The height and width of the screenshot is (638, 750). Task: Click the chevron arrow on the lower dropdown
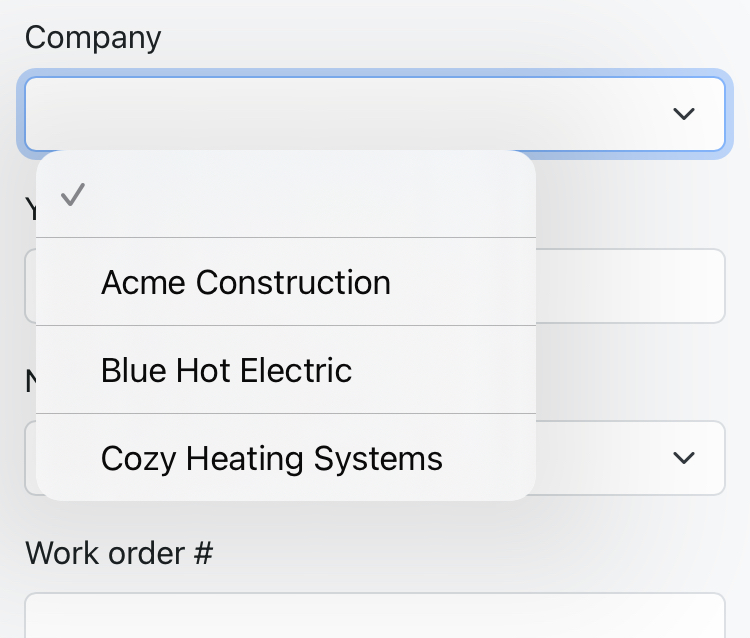pyautogui.click(x=684, y=458)
